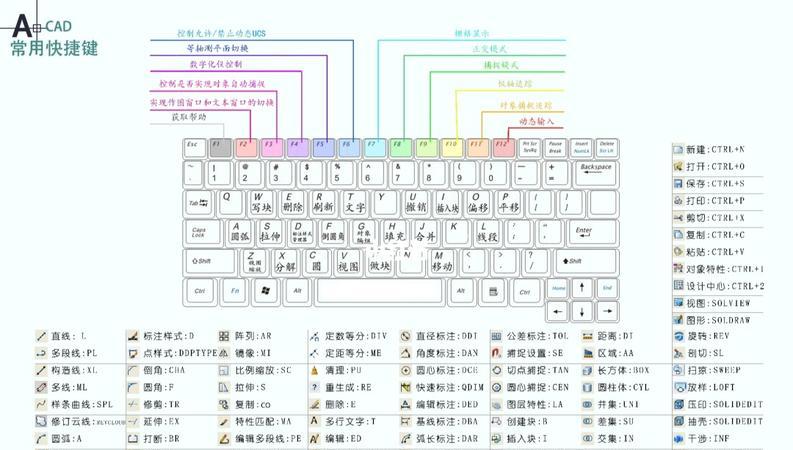Click the Caps Lock key

(x=202, y=232)
